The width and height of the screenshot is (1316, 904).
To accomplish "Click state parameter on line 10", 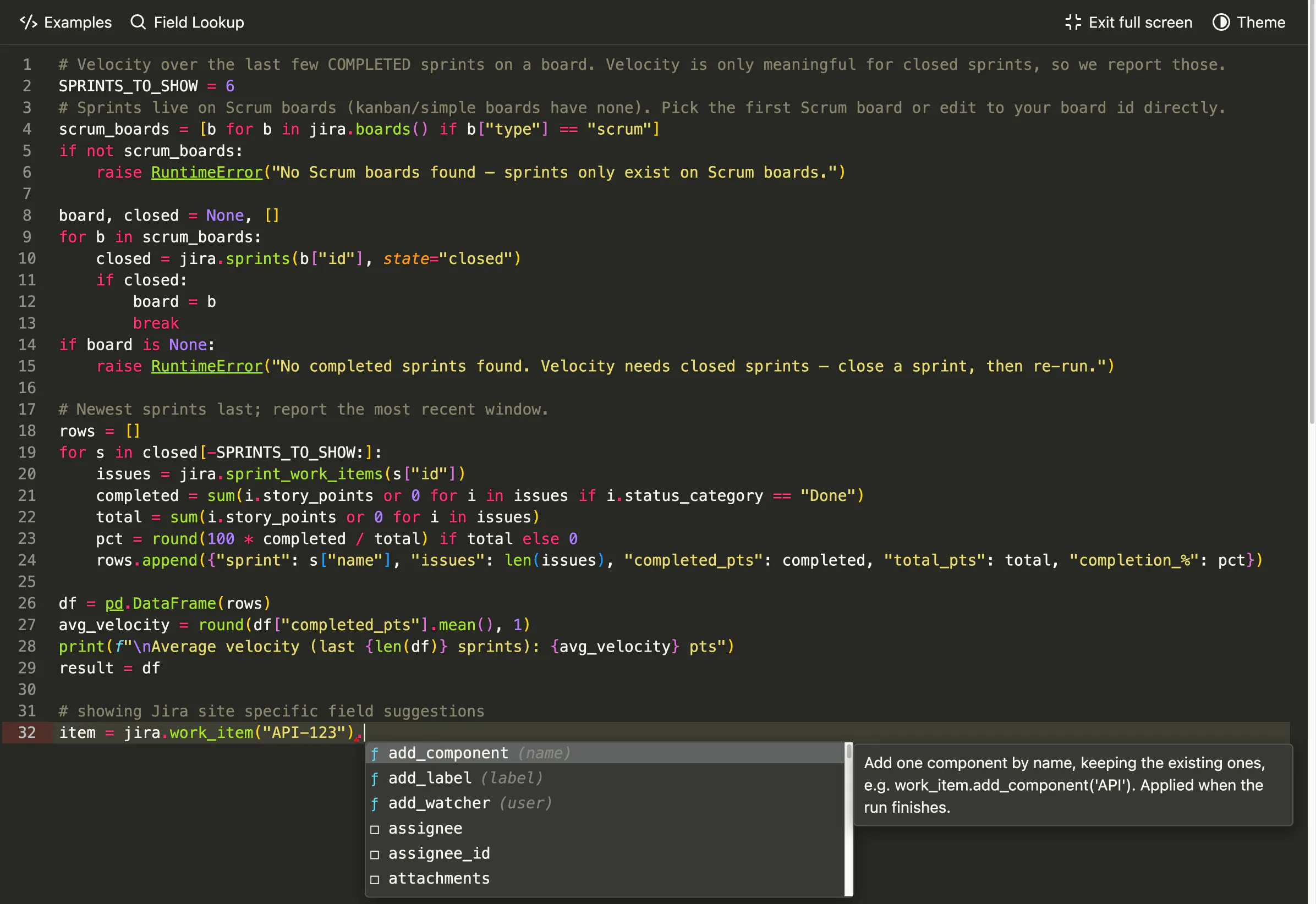I will tap(406, 259).
